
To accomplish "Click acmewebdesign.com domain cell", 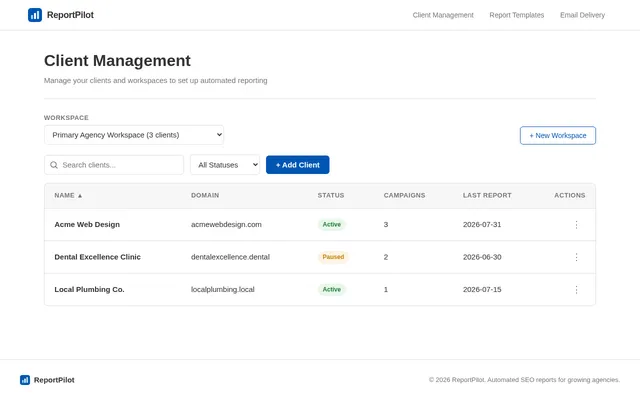I will [226, 224].
